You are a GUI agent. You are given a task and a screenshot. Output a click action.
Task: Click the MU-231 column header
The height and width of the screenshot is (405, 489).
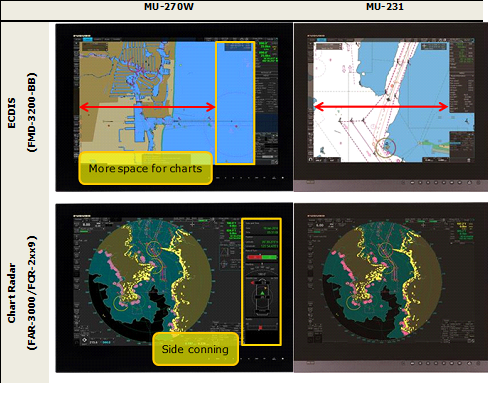coord(385,7)
